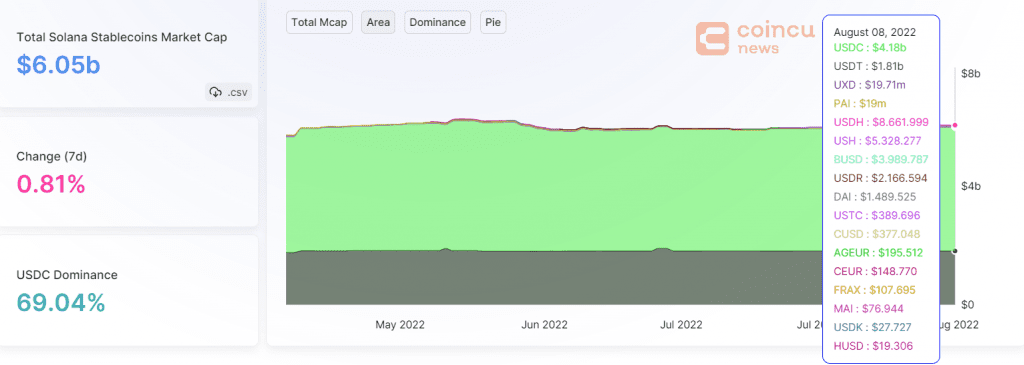1024x365 pixels.
Task: Click the Jun 2022 axis label
Action: pos(545,325)
